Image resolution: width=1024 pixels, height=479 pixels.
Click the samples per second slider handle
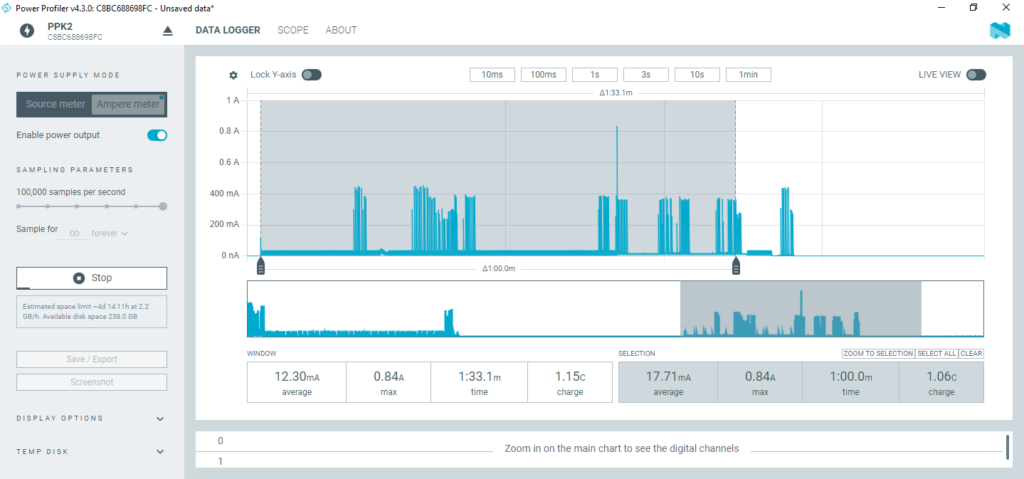[x=163, y=206]
